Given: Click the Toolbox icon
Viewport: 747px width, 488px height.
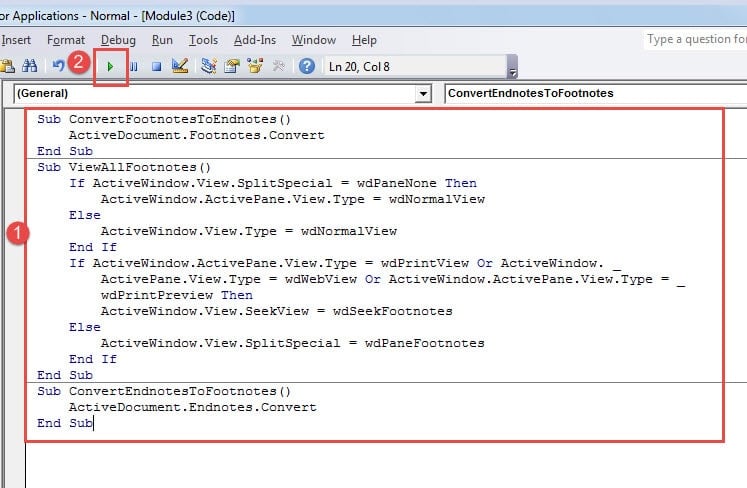Looking at the screenshot, I should 279,67.
